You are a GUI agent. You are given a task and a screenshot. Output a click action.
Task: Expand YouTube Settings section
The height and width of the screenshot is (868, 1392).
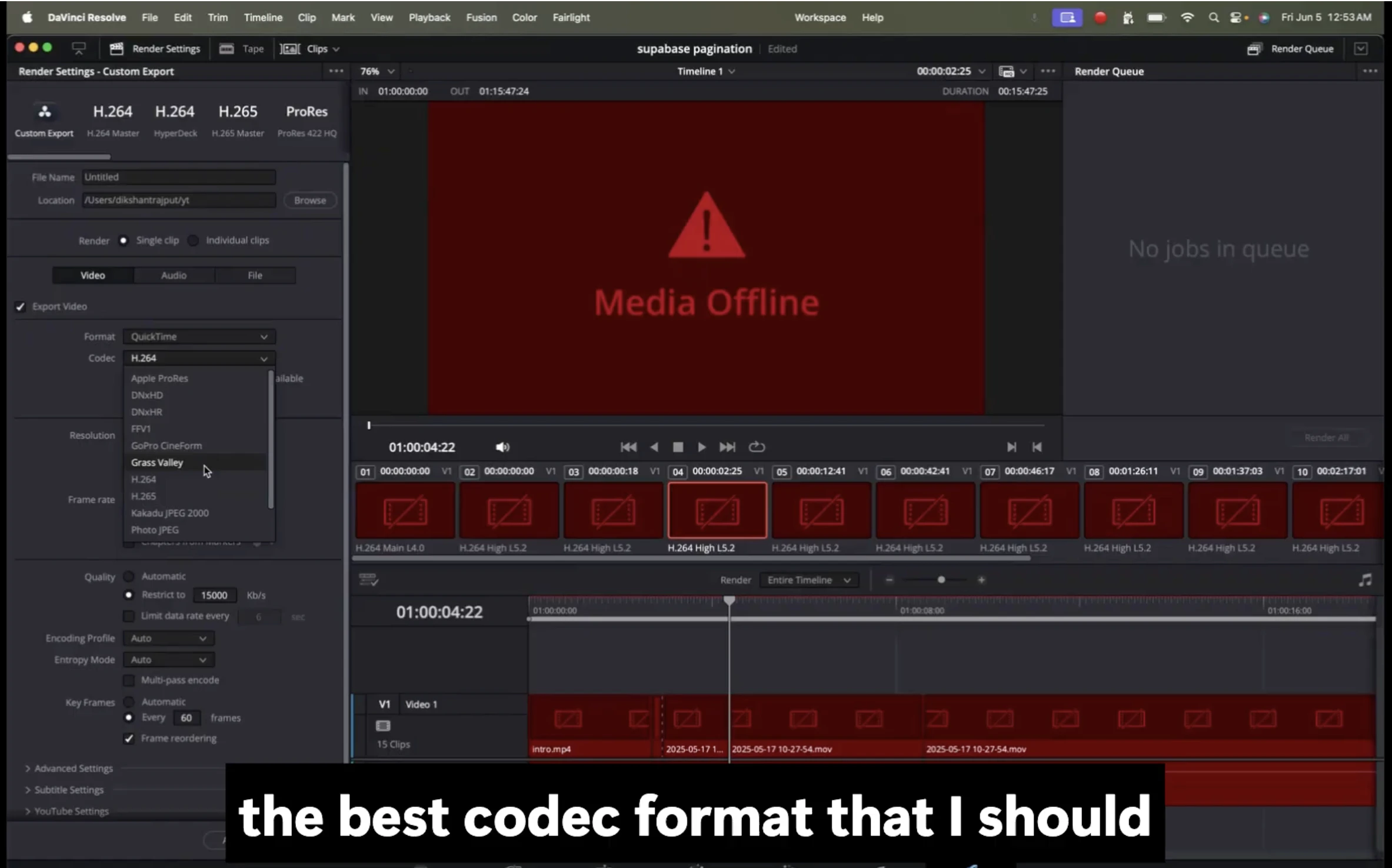[x=67, y=812]
